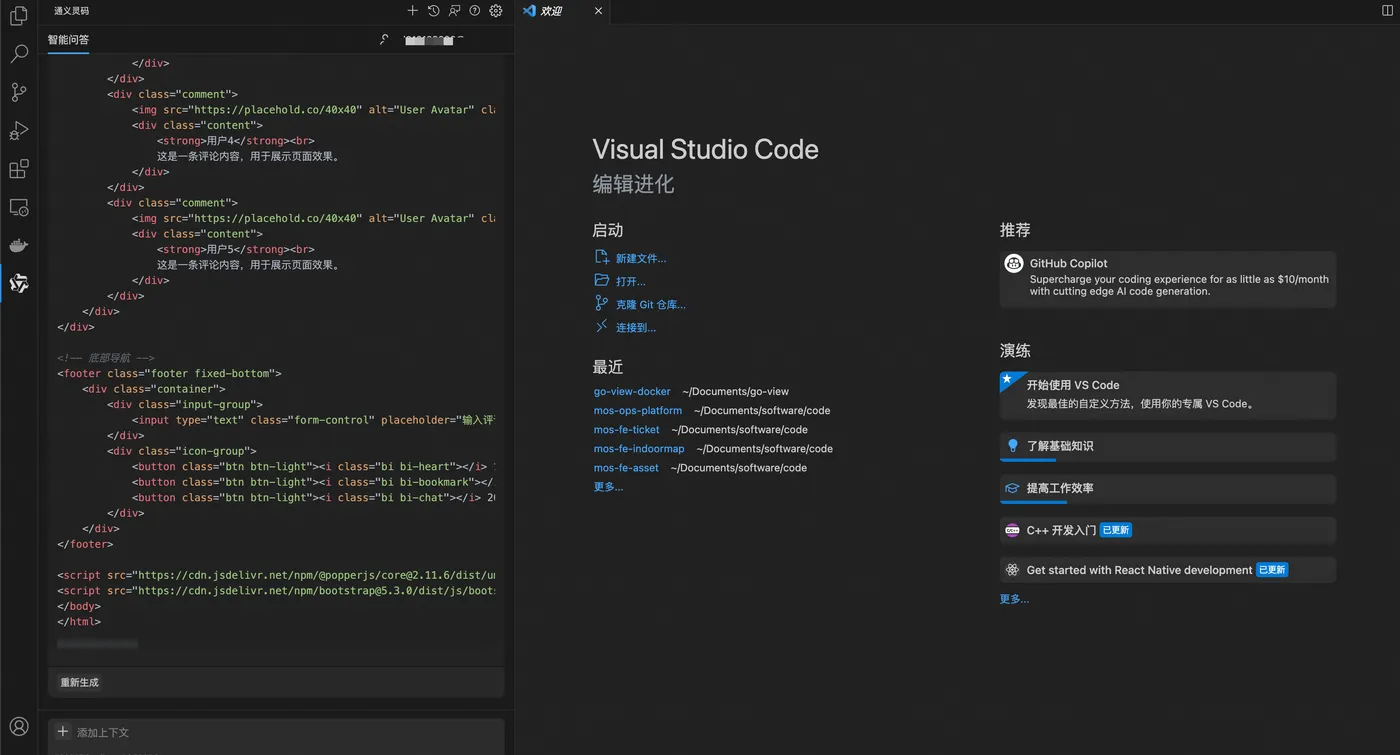The image size is (1400, 755).
Task: Start a new chat with plus icon
Action: (412, 11)
